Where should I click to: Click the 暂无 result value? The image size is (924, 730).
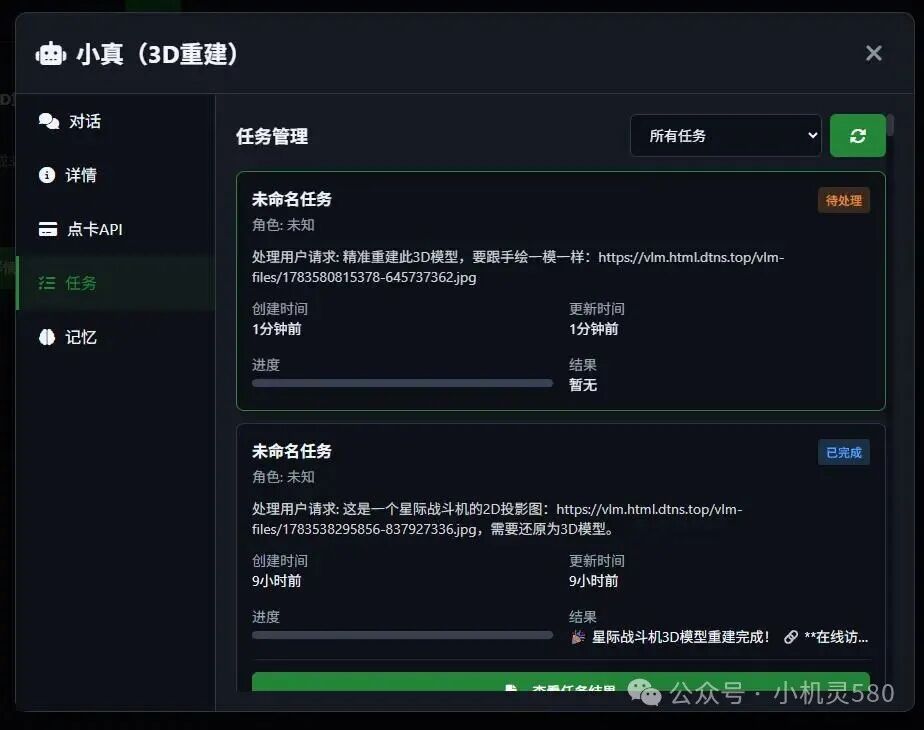(583, 385)
